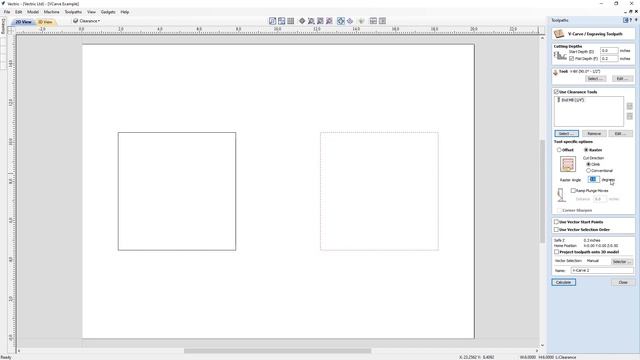Switch to the 3D View tab
This screenshot has width=640, height=360.
click(45, 22)
